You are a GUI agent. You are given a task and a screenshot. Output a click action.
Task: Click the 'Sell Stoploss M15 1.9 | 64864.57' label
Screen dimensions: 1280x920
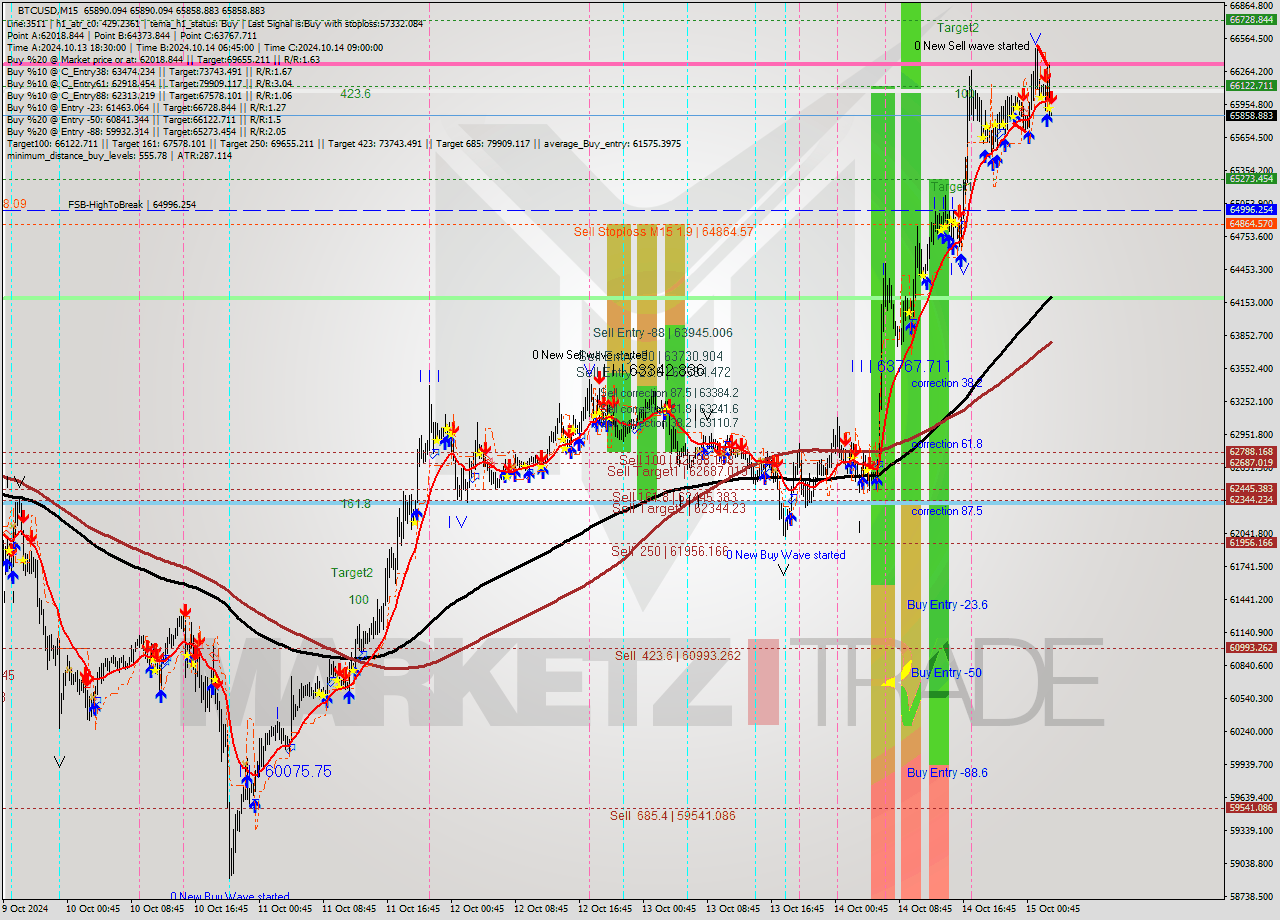[664, 231]
